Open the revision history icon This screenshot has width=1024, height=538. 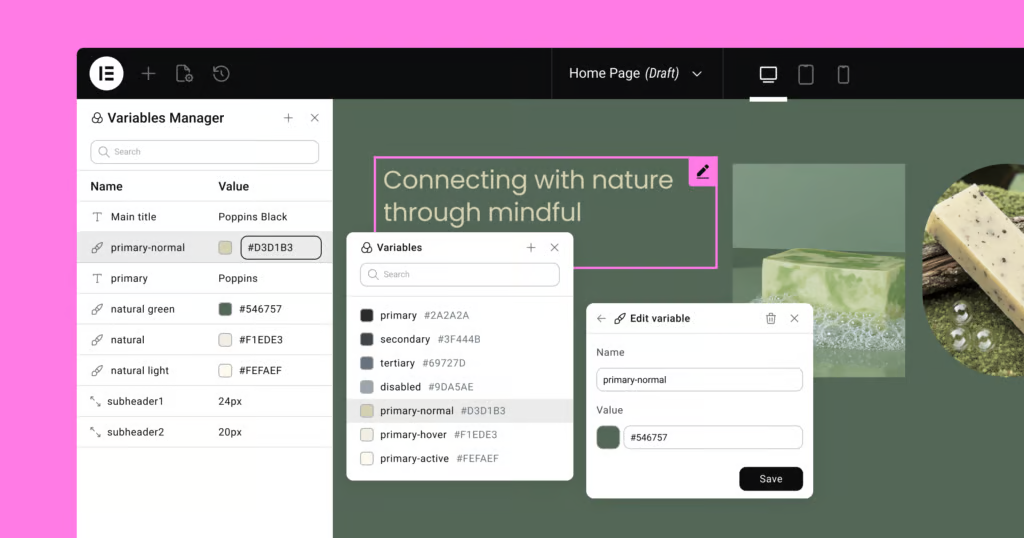[x=221, y=73]
